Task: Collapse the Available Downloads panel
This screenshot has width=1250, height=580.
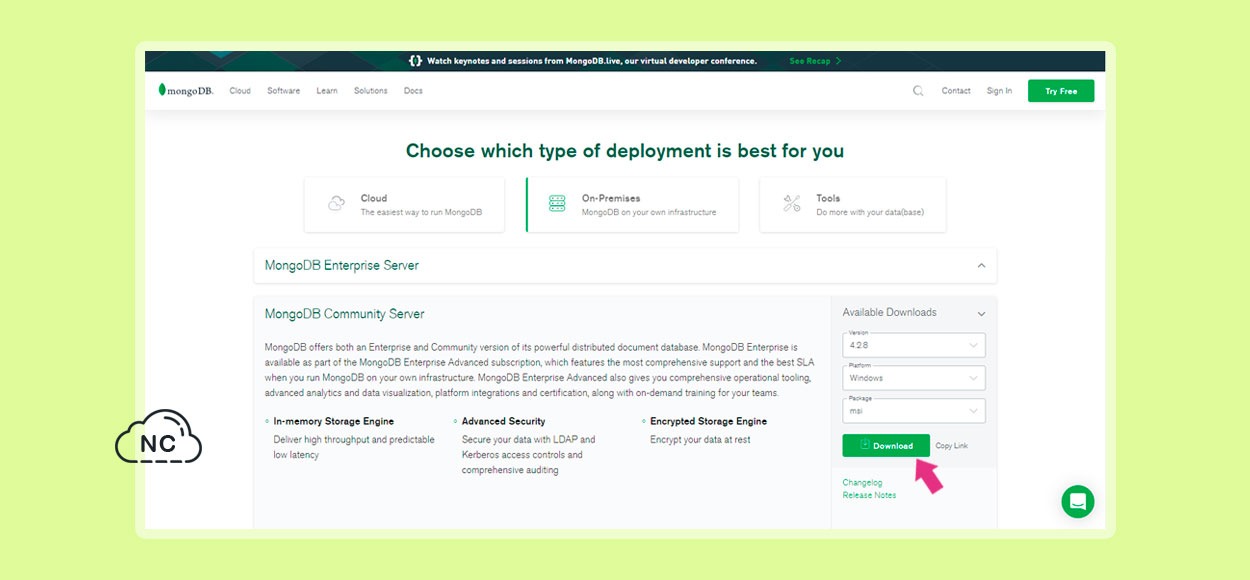Action: (981, 314)
